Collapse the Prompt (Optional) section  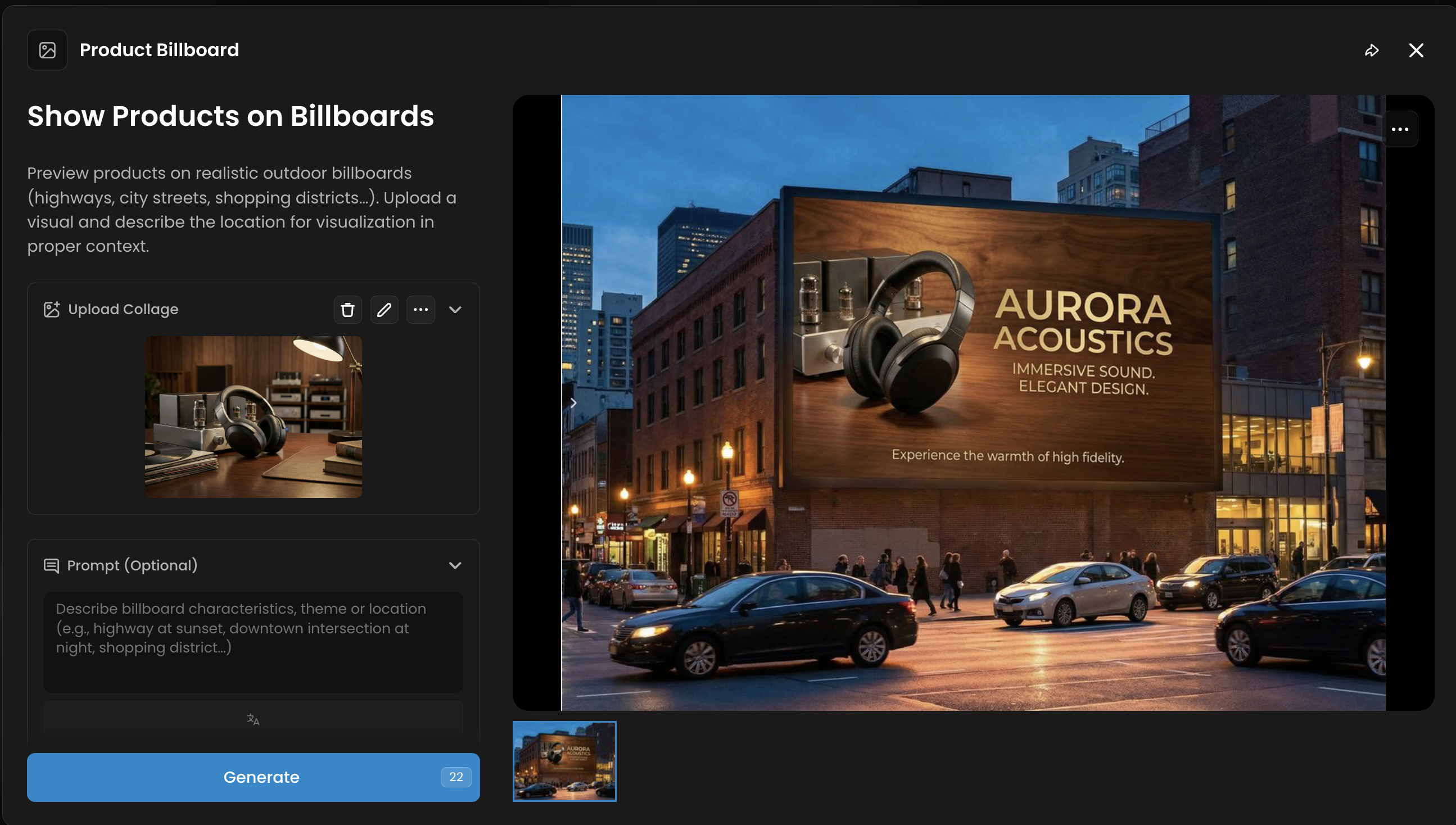click(455, 565)
